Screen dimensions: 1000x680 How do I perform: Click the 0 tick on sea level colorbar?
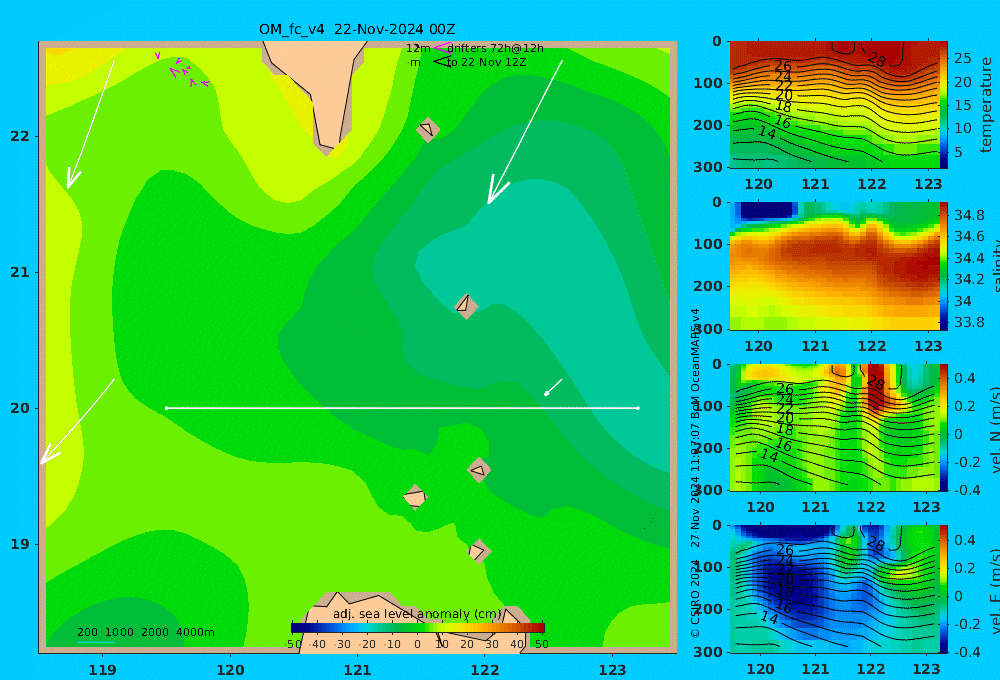(x=417, y=644)
